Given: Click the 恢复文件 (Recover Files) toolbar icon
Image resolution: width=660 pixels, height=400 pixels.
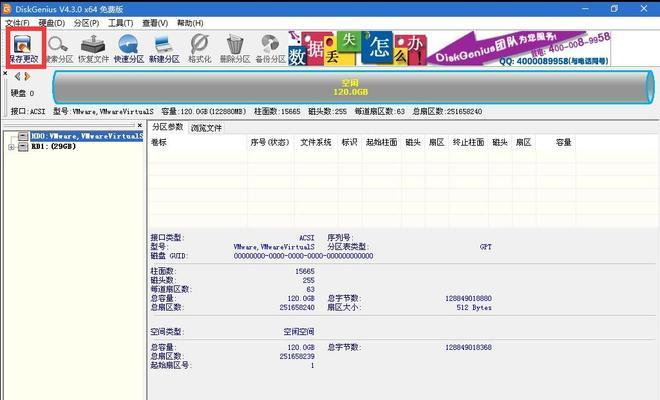Looking at the screenshot, I should (x=93, y=49).
